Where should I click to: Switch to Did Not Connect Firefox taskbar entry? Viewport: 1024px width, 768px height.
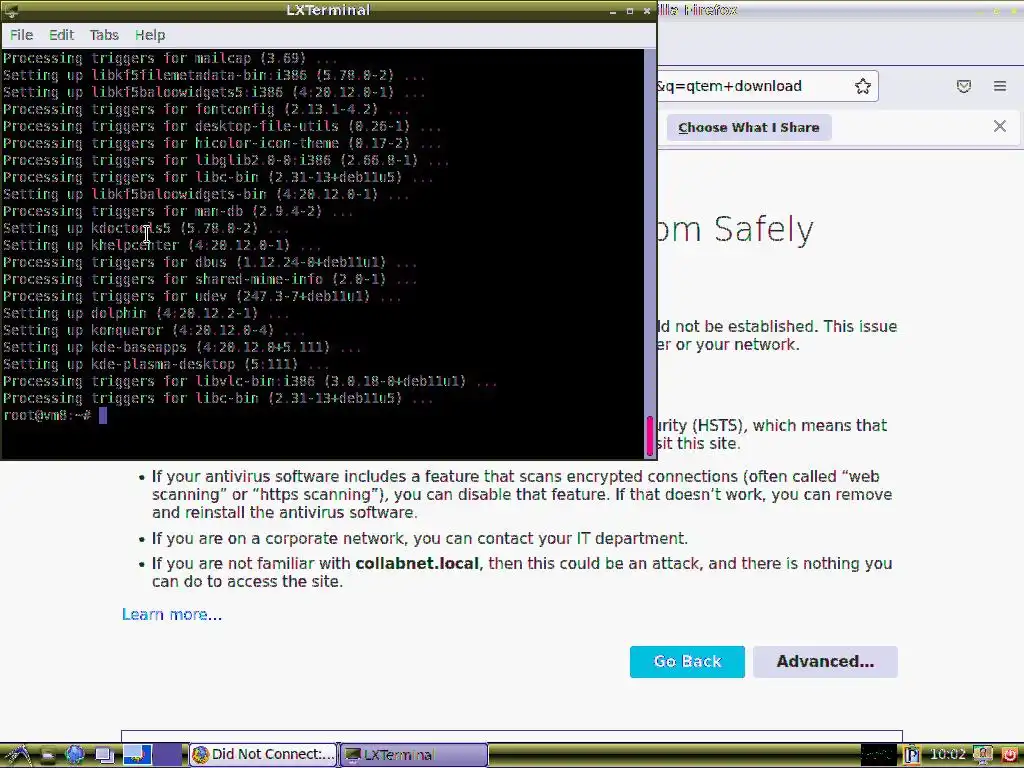(x=264, y=755)
